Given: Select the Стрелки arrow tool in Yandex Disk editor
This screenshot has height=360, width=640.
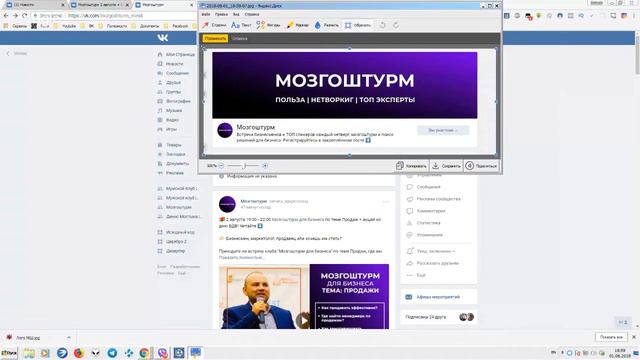Looking at the screenshot, I should 214,25.
